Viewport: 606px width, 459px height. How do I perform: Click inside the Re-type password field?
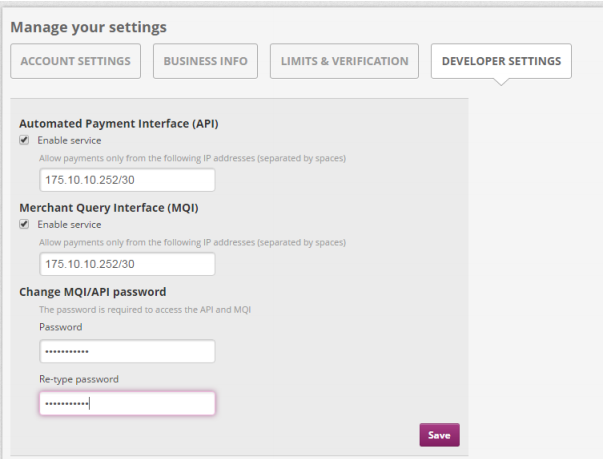click(127, 403)
